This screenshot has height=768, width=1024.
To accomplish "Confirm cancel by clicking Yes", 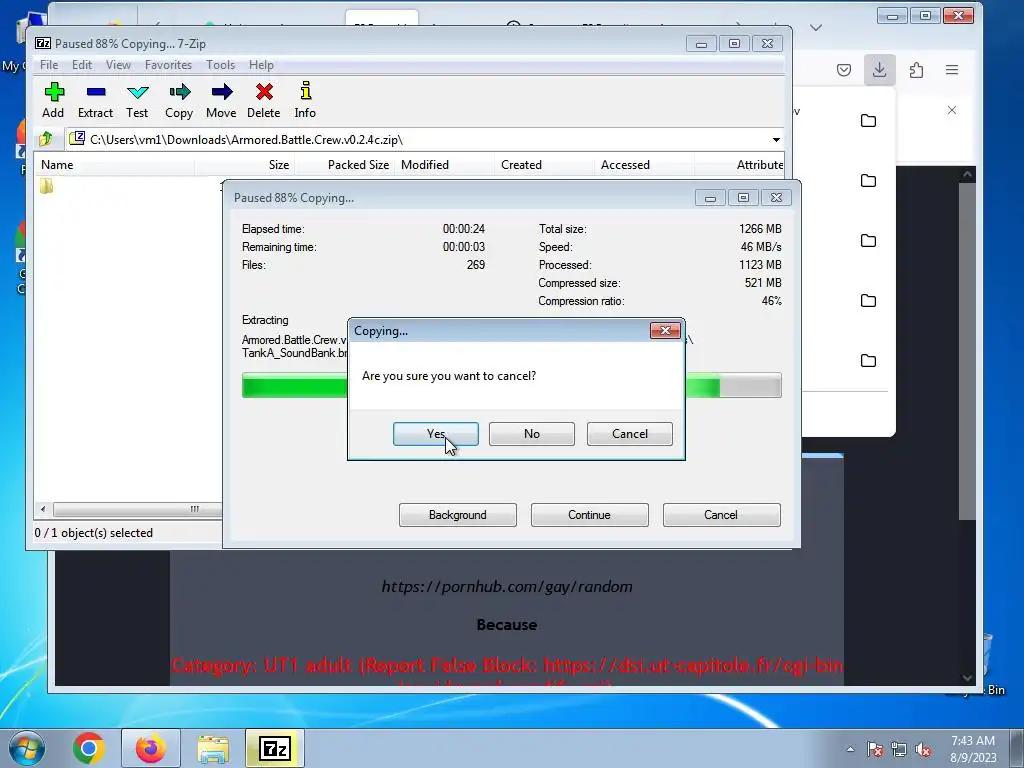I will (436, 434).
